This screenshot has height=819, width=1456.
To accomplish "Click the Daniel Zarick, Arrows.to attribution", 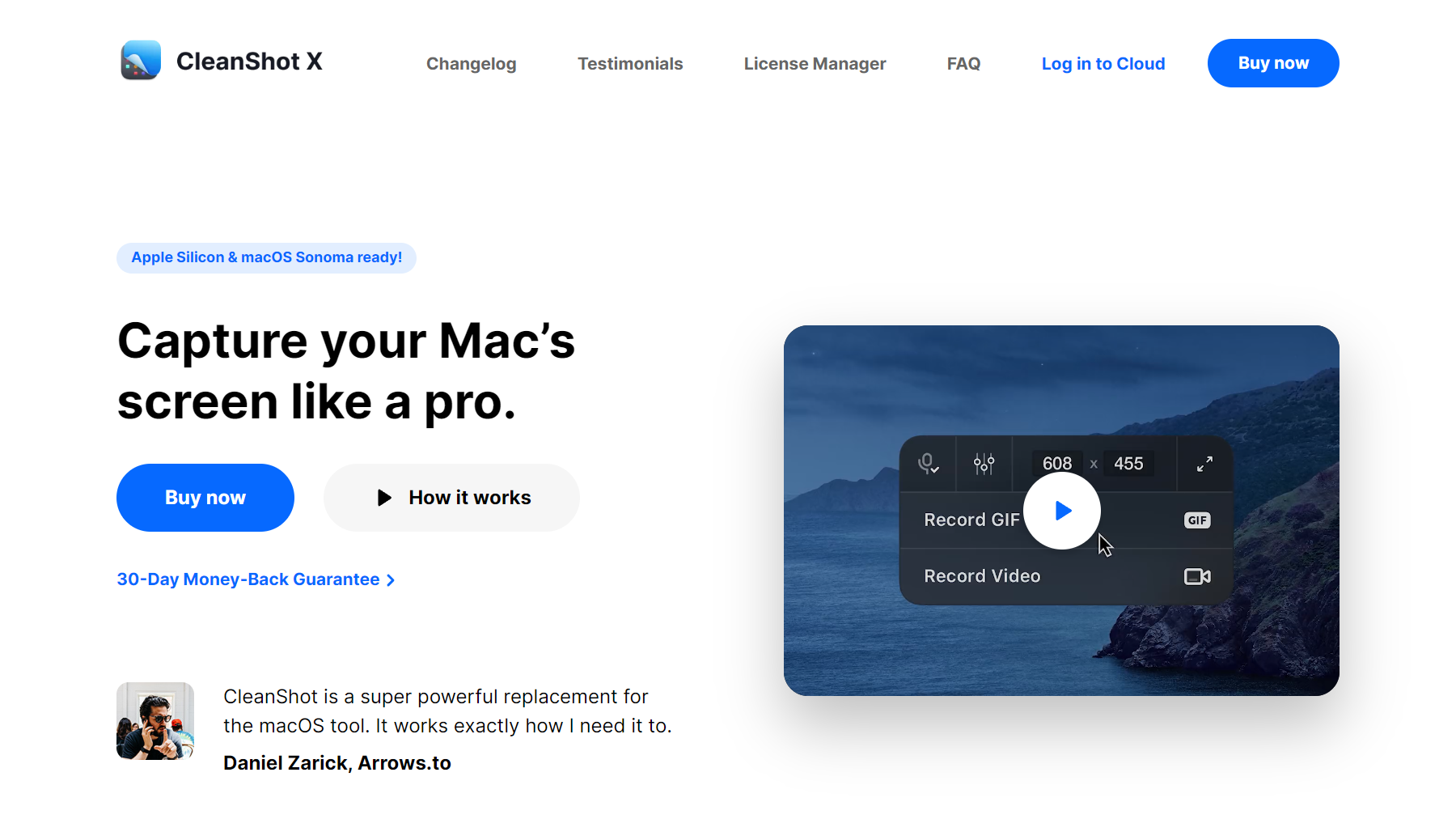I will click(x=337, y=763).
